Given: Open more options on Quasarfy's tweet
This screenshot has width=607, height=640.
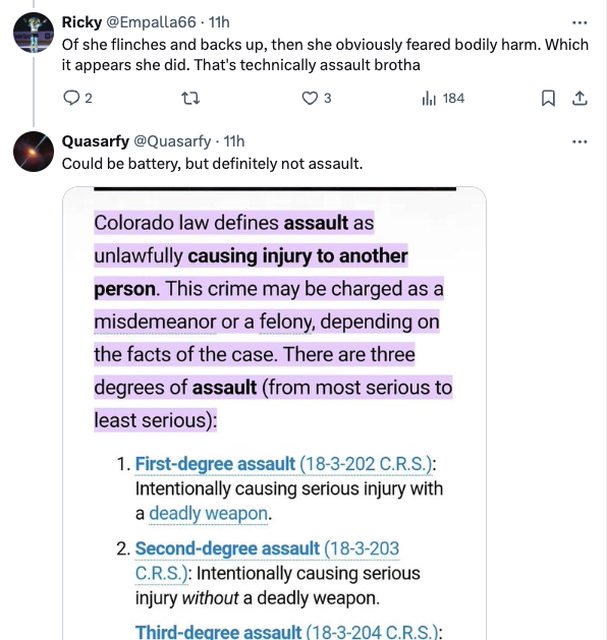Looking at the screenshot, I should tap(579, 141).
